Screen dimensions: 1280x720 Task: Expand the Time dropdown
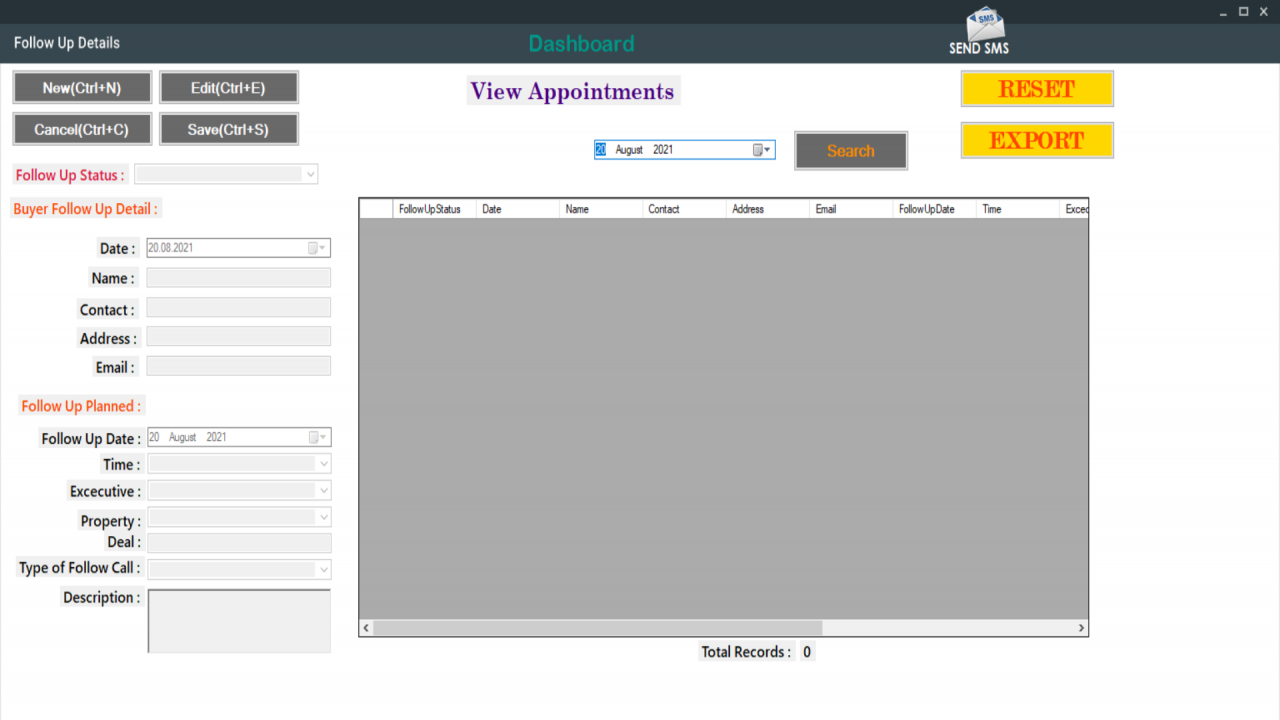(x=323, y=464)
